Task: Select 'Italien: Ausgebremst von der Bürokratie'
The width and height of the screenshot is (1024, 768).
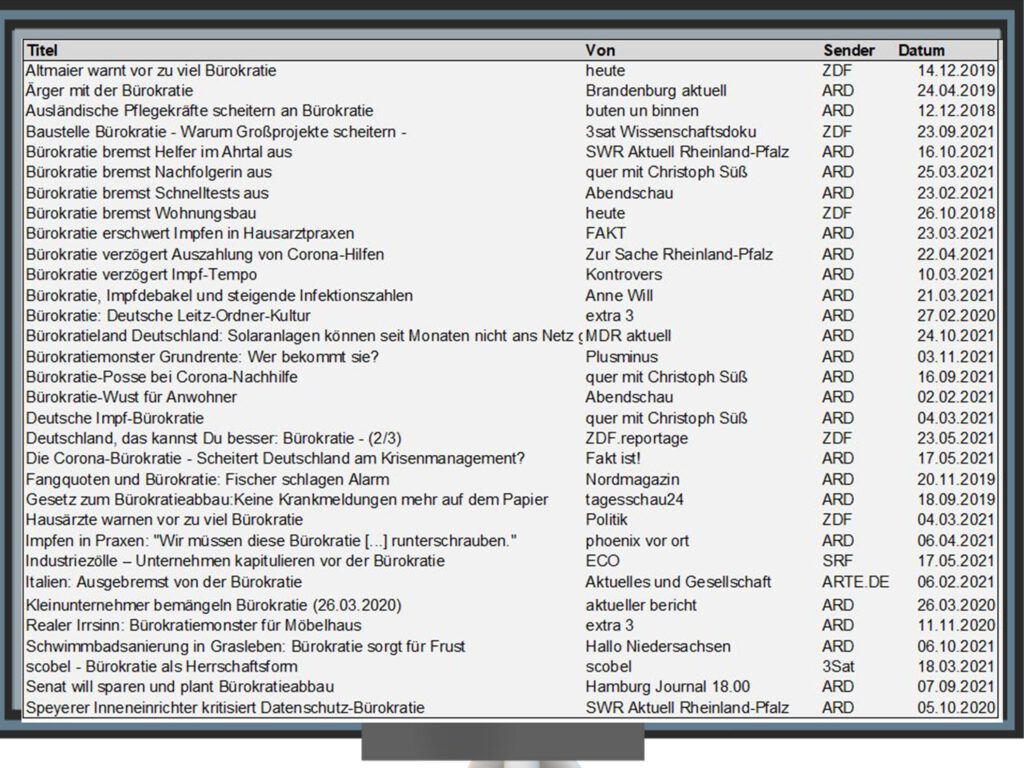Action: pos(511,583)
